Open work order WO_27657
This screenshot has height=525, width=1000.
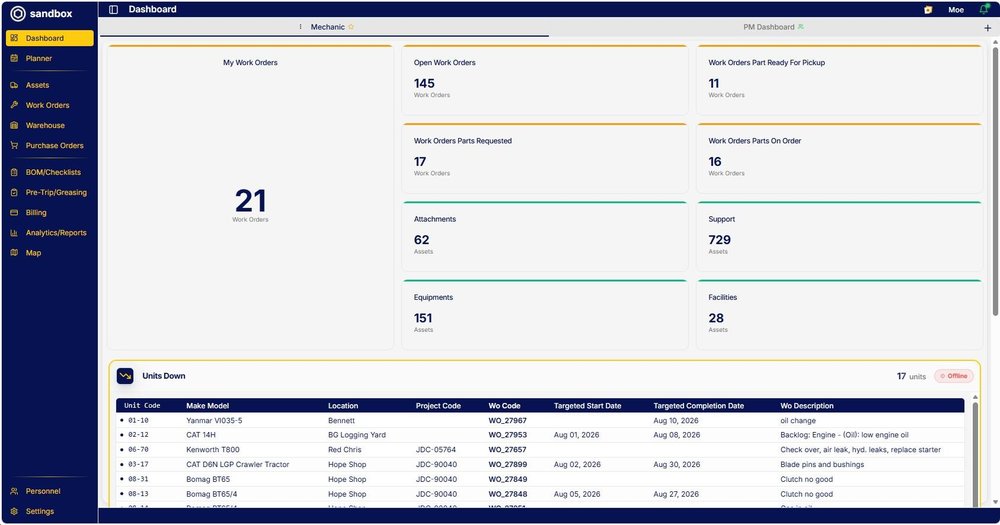508,450
